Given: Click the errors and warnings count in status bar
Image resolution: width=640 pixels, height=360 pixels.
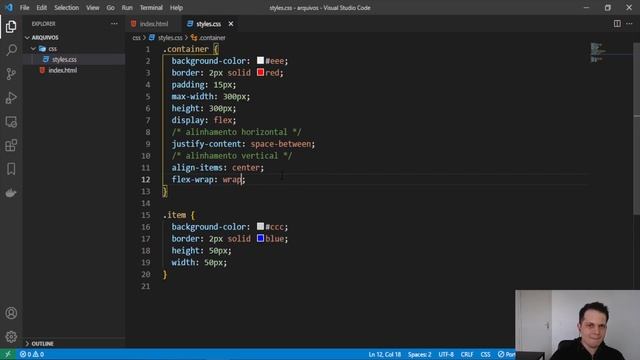Looking at the screenshot, I should (x=32, y=354).
